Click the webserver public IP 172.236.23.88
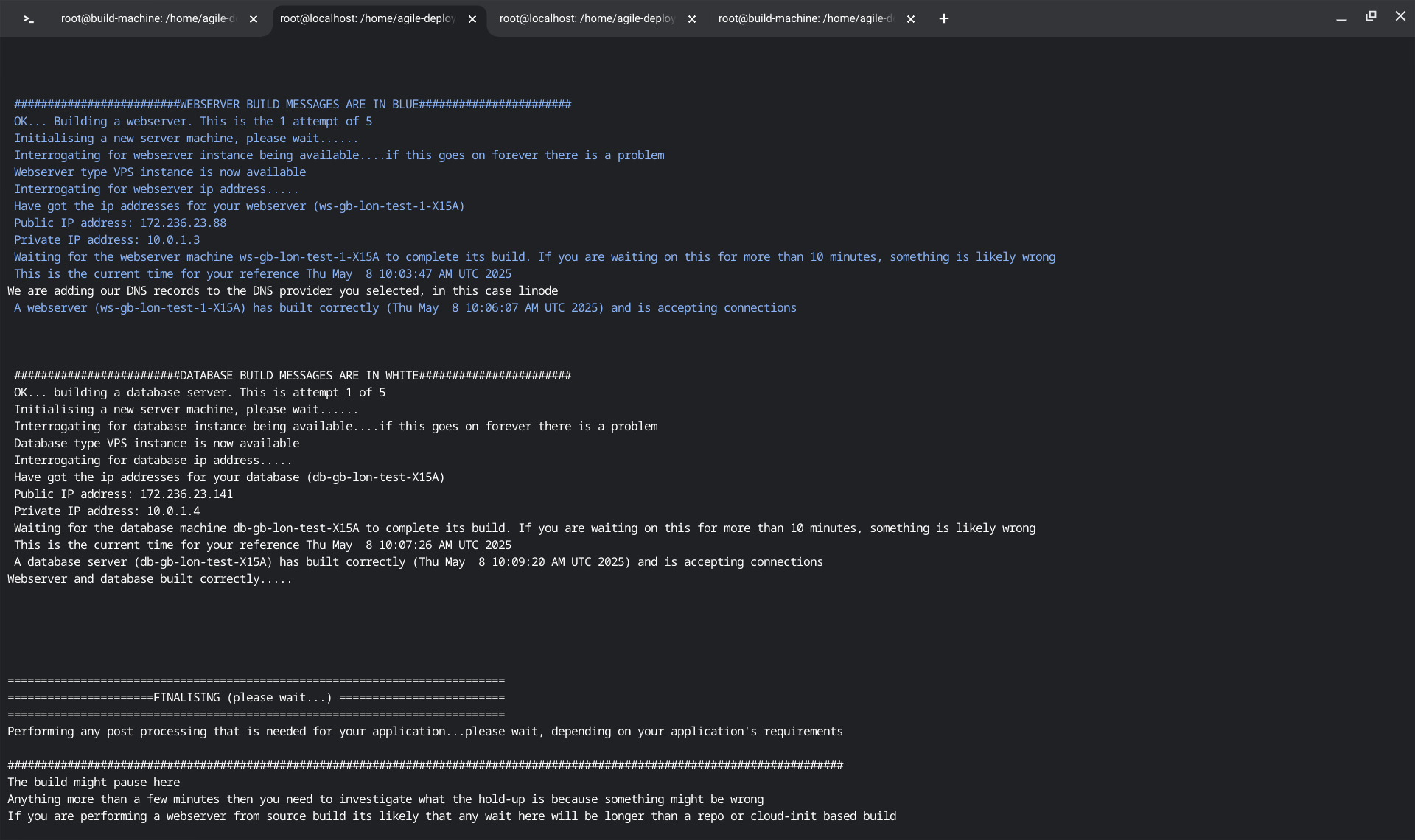Screen dimensions: 1415x840 click(x=183, y=223)
